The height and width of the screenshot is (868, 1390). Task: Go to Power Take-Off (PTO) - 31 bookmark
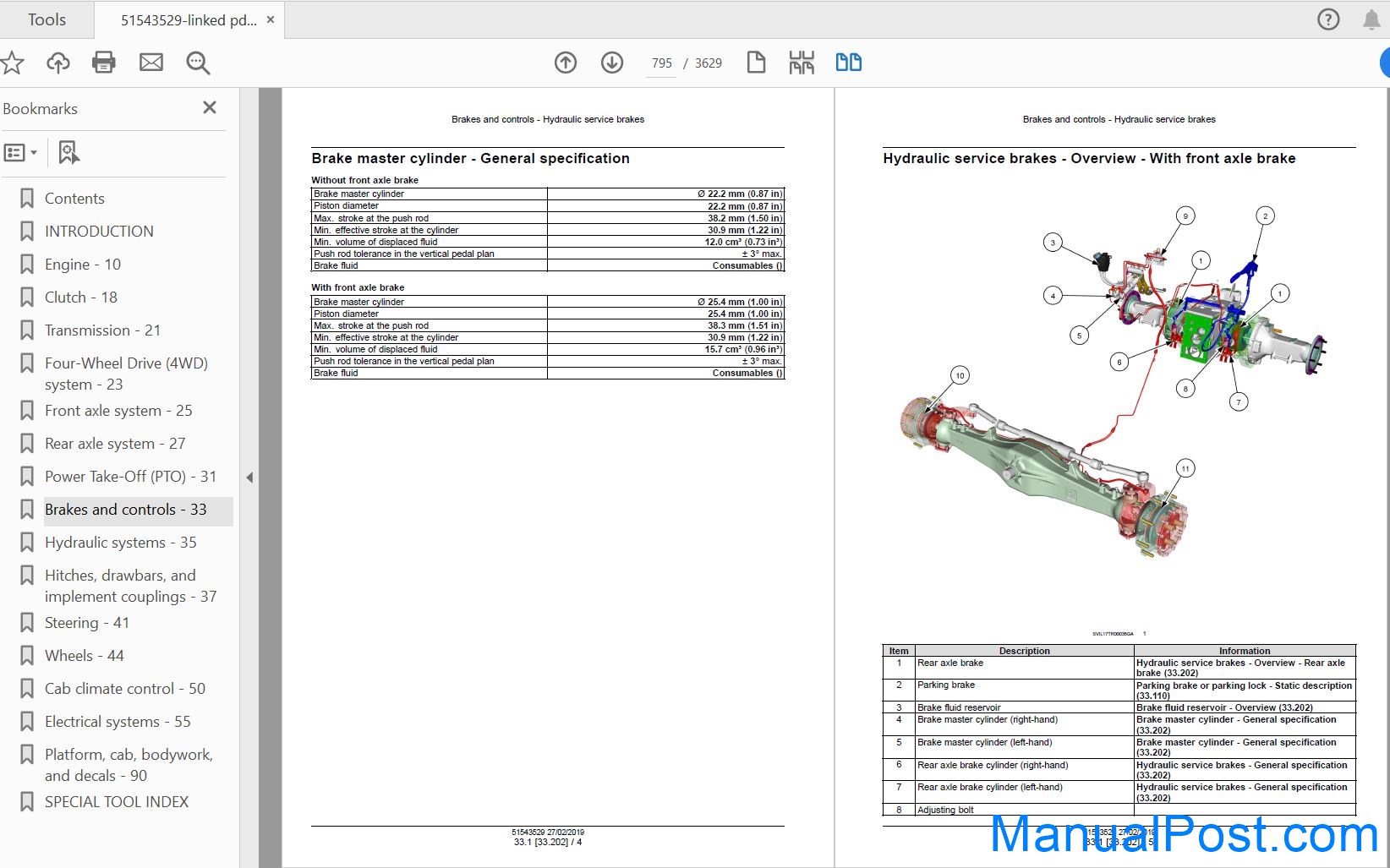coord(130,477)
